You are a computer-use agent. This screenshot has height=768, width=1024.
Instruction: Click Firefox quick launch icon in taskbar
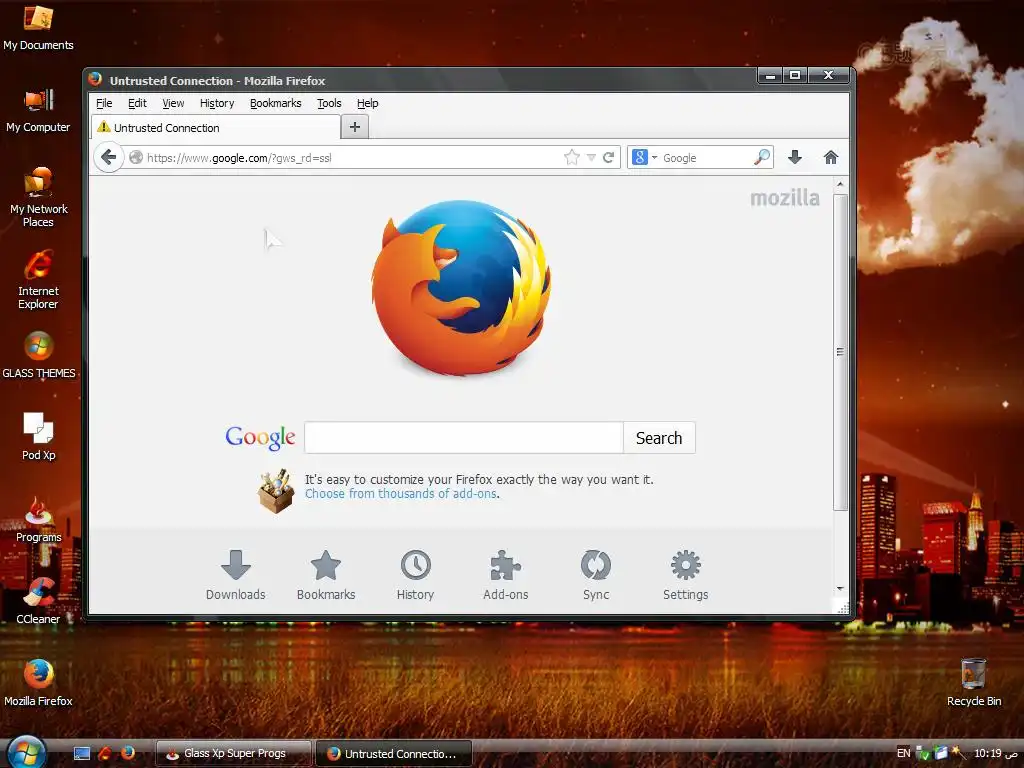pyautogui.click(x=128, y=753)
